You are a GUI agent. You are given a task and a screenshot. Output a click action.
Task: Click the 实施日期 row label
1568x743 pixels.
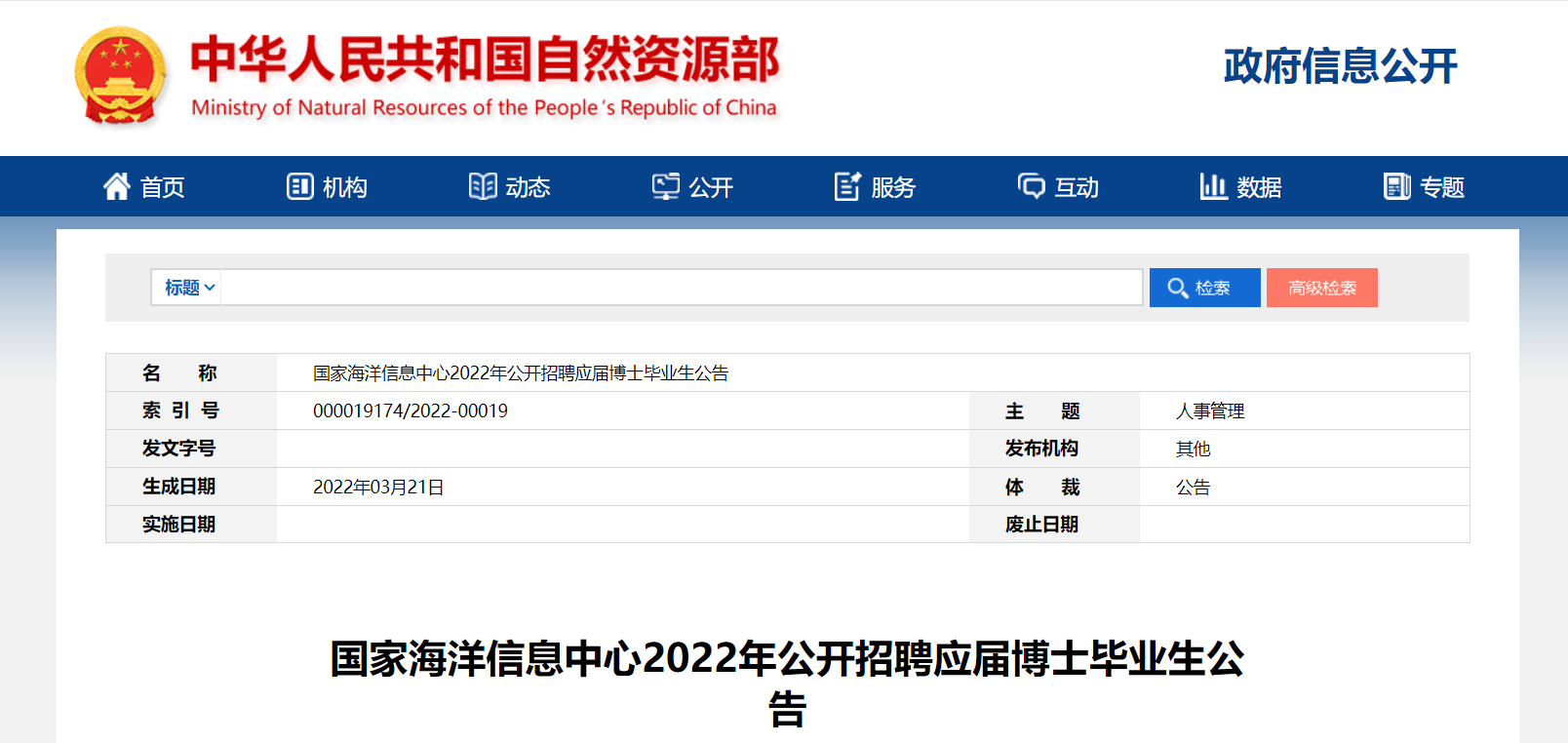[178, 525]
